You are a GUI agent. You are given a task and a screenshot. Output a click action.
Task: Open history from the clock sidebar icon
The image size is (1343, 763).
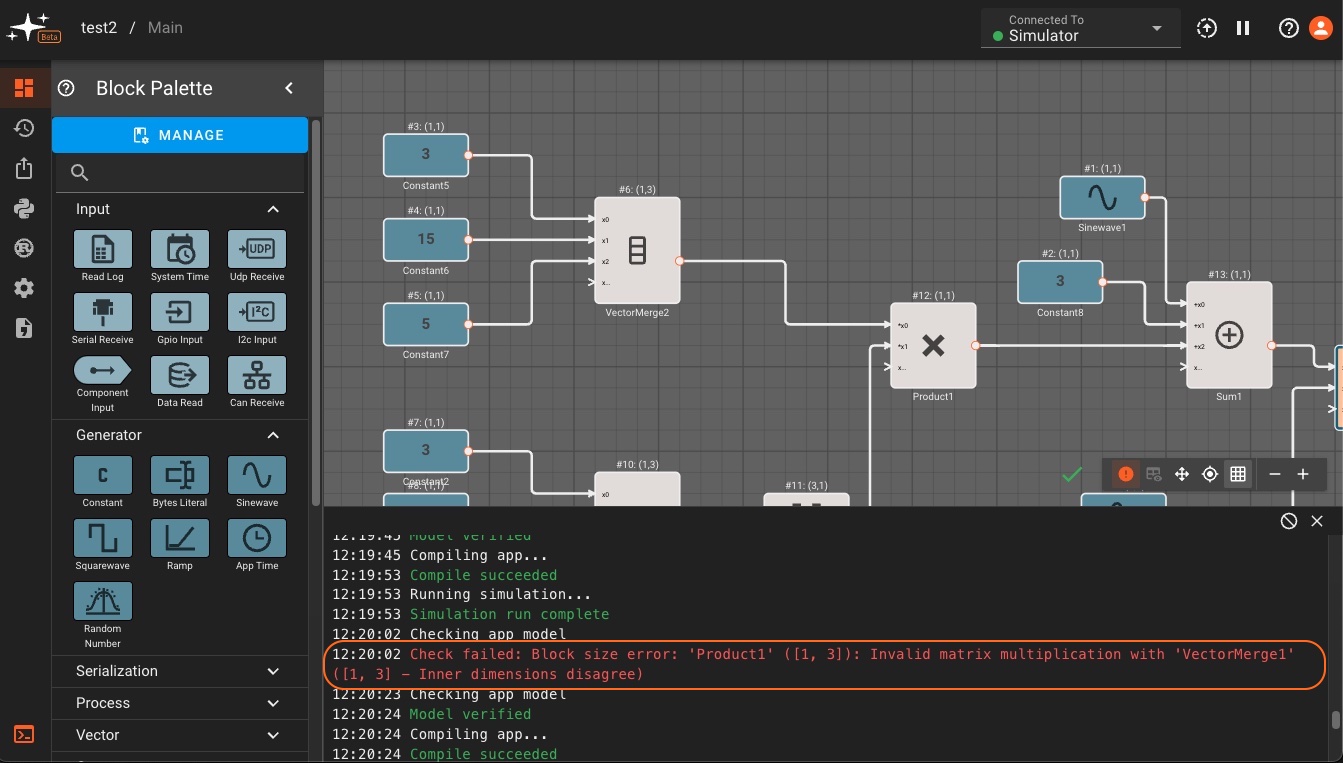(x=24, y=128)
